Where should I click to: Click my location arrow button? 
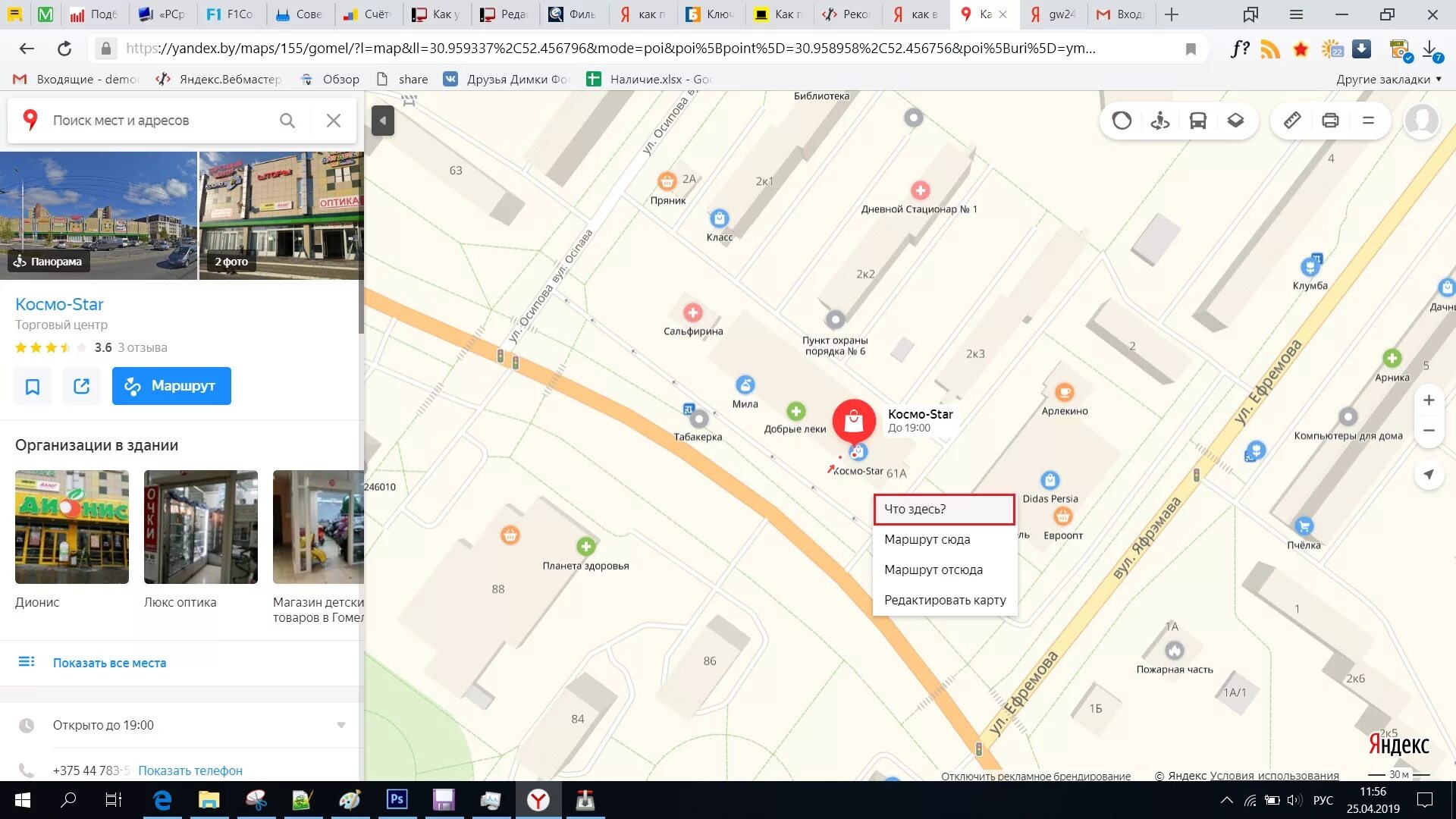[x=1429, y=475]
